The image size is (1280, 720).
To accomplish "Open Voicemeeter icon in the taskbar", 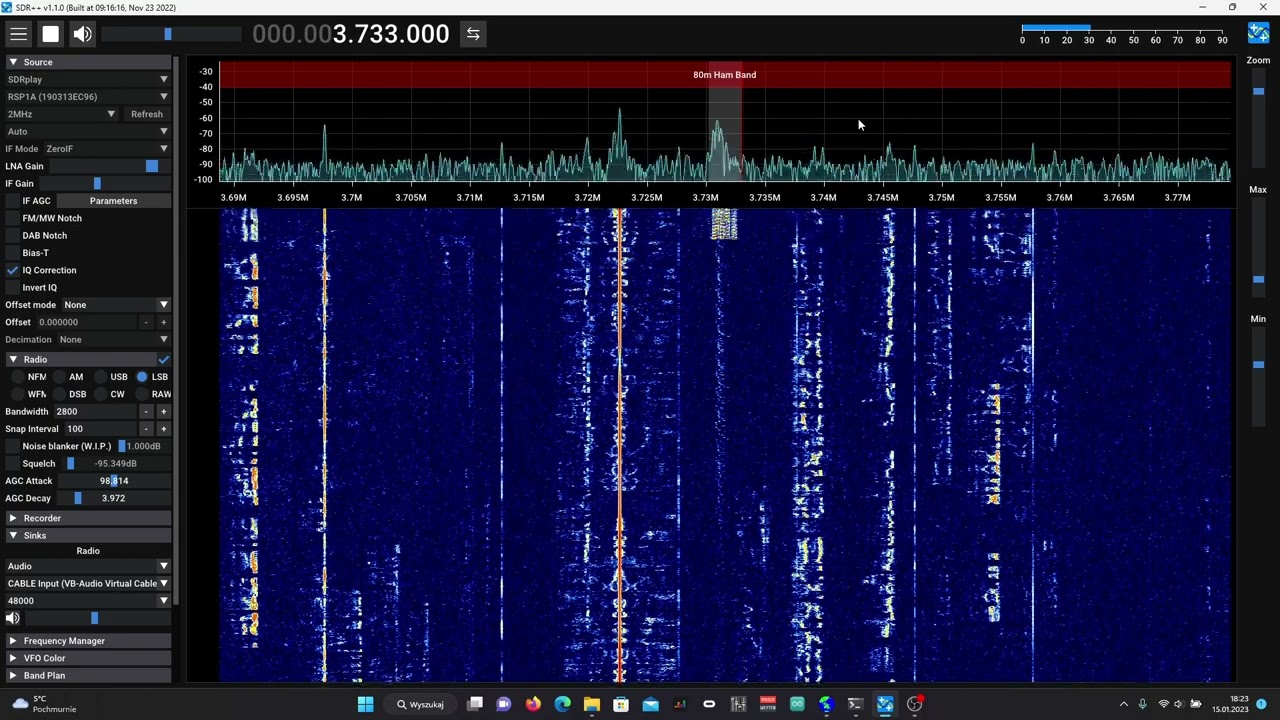I will pos(767,704).
